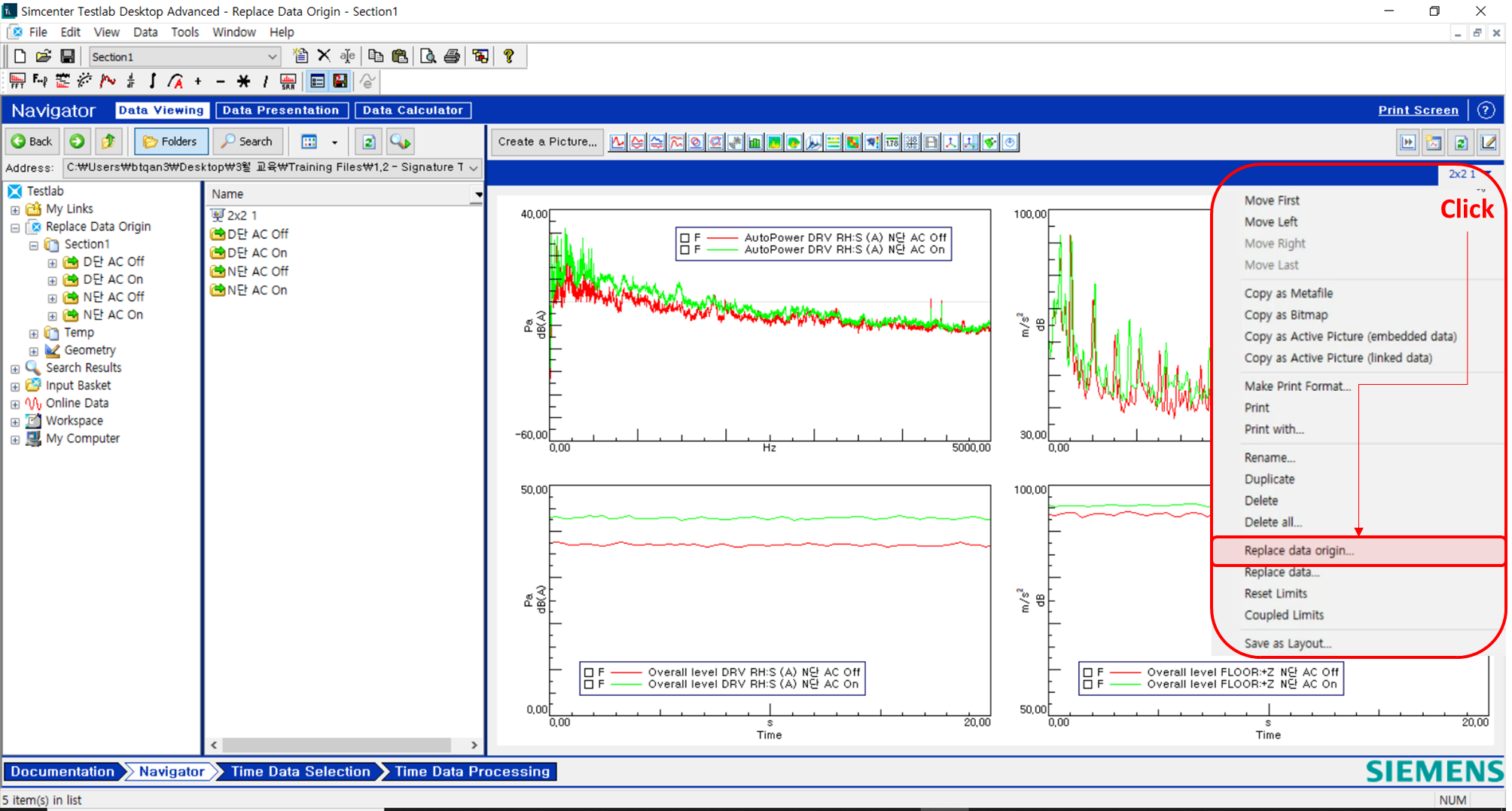Toggle F checkbox for Overall level FLOOR:+Z AC Off
This screenshot has width=1512, height=811.
click(x=1087, y=672)
